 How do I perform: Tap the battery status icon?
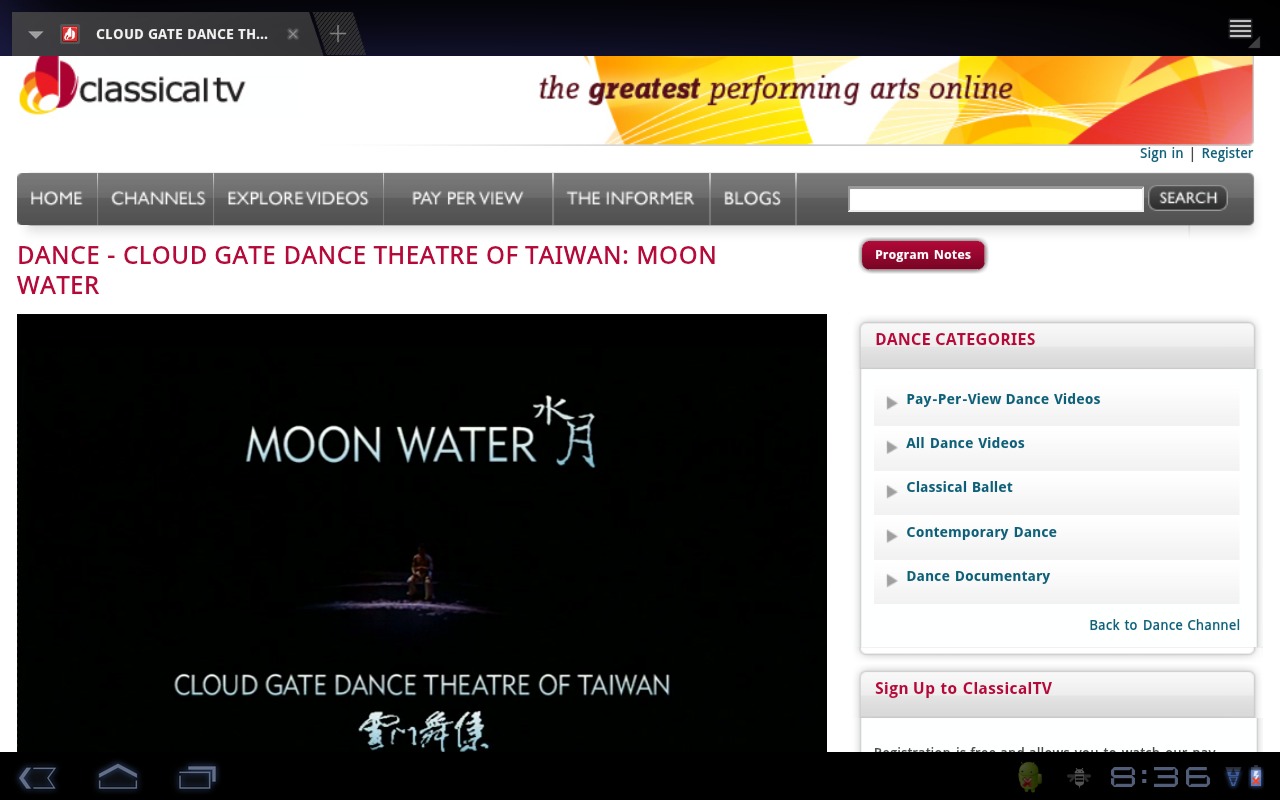coord(1256,777)
